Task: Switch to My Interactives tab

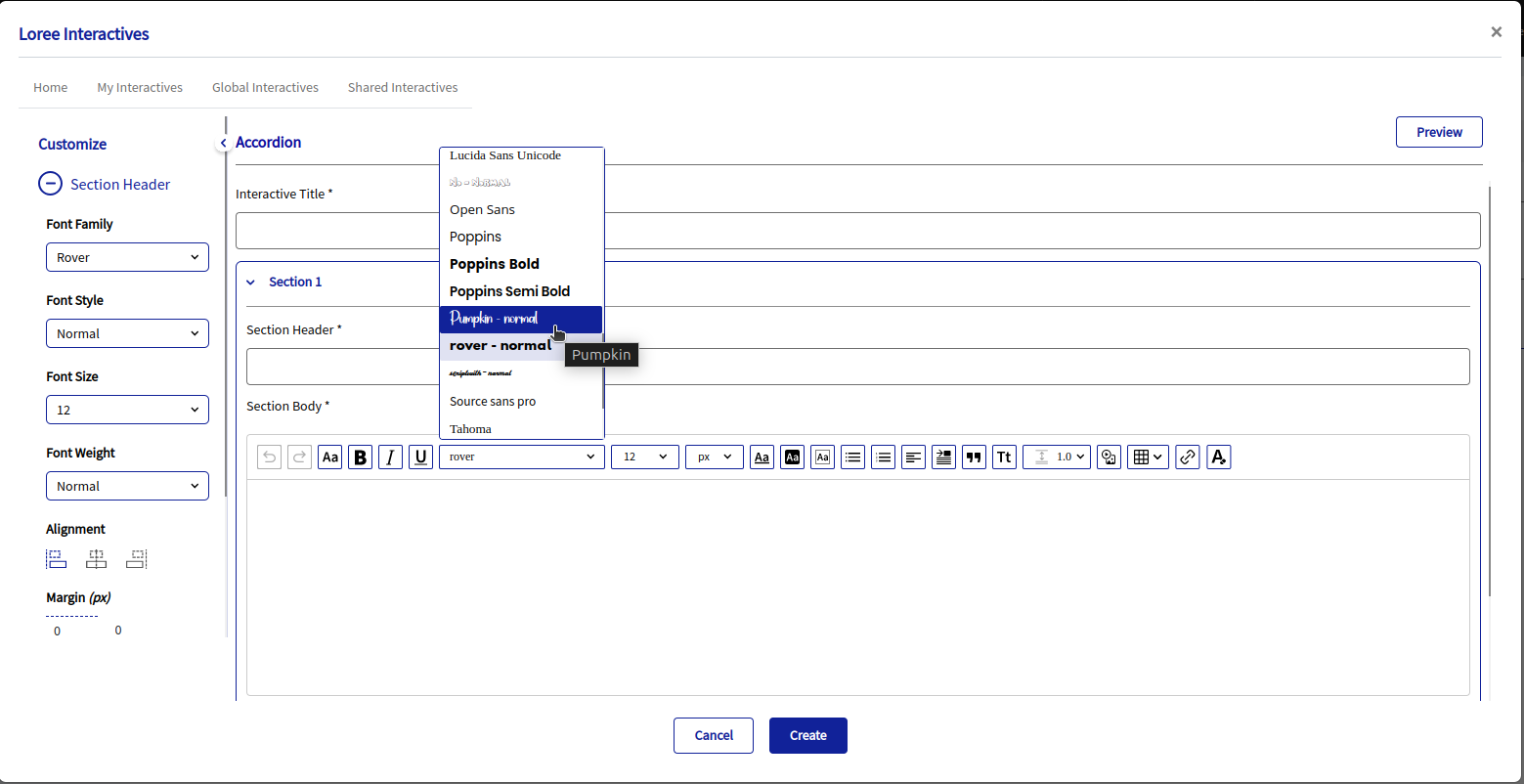Action: coord(140,87)
